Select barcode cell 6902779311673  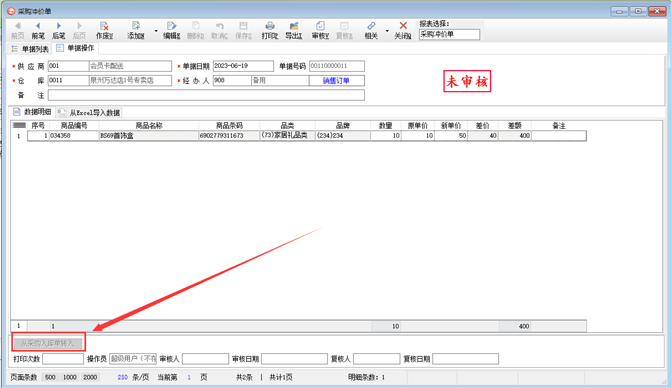tap(229, 136)
